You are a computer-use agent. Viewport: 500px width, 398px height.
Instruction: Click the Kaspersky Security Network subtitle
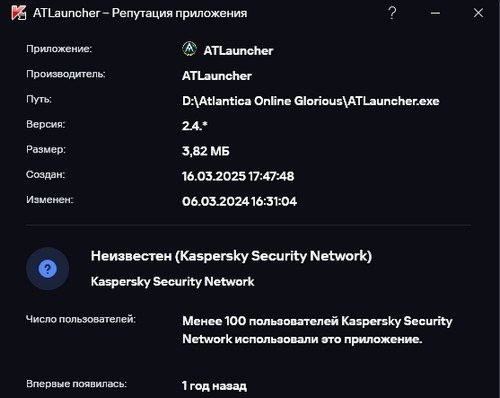(x=172, y=282)
